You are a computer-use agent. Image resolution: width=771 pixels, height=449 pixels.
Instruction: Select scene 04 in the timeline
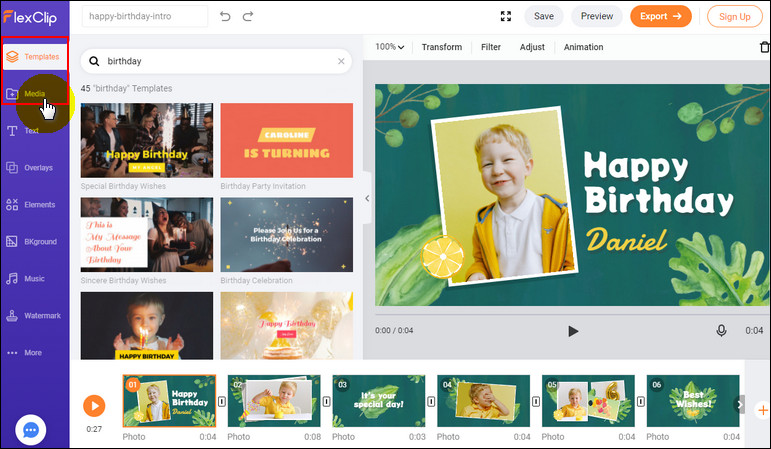coord(483,401)
